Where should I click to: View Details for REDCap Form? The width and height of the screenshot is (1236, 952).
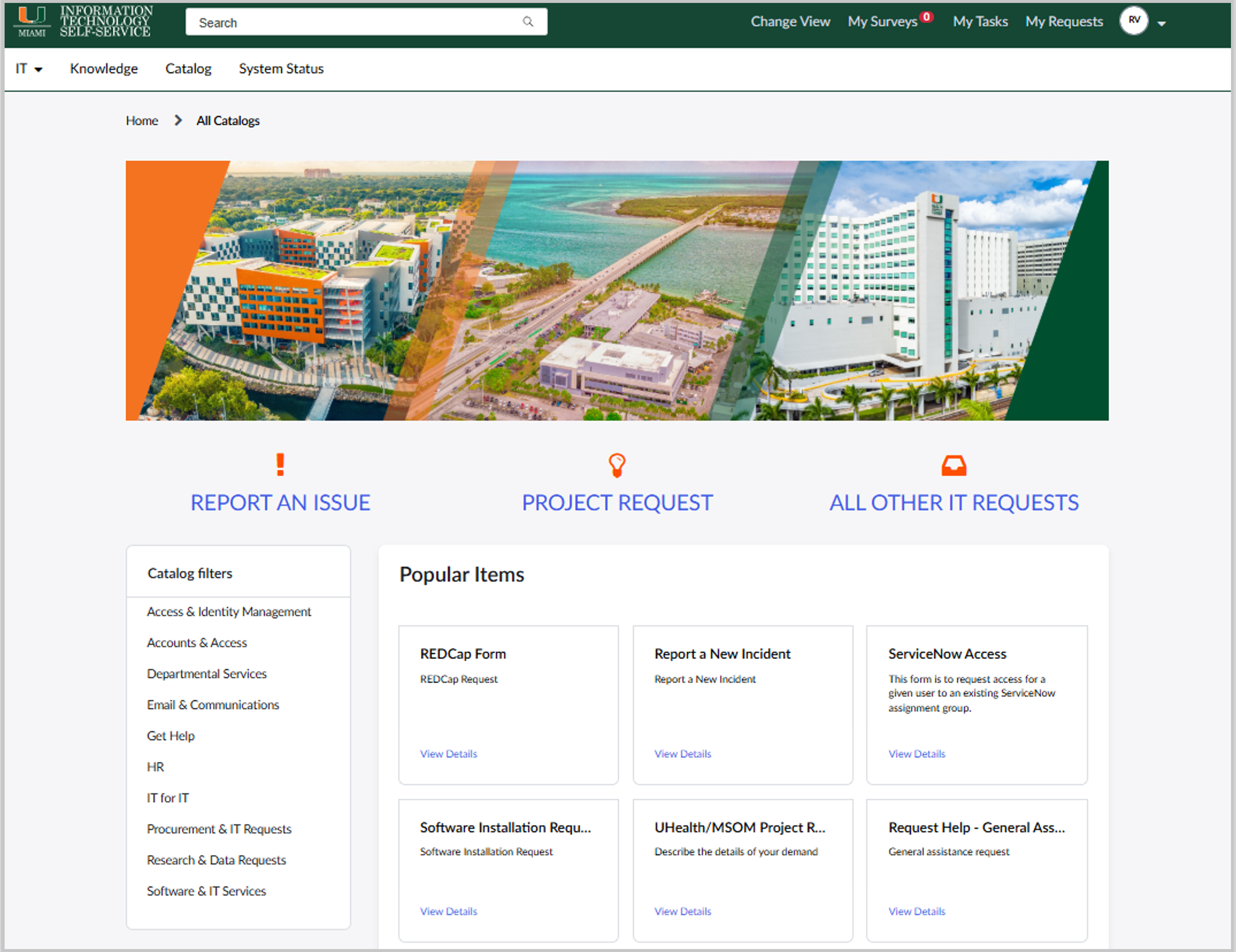[449, 754]
